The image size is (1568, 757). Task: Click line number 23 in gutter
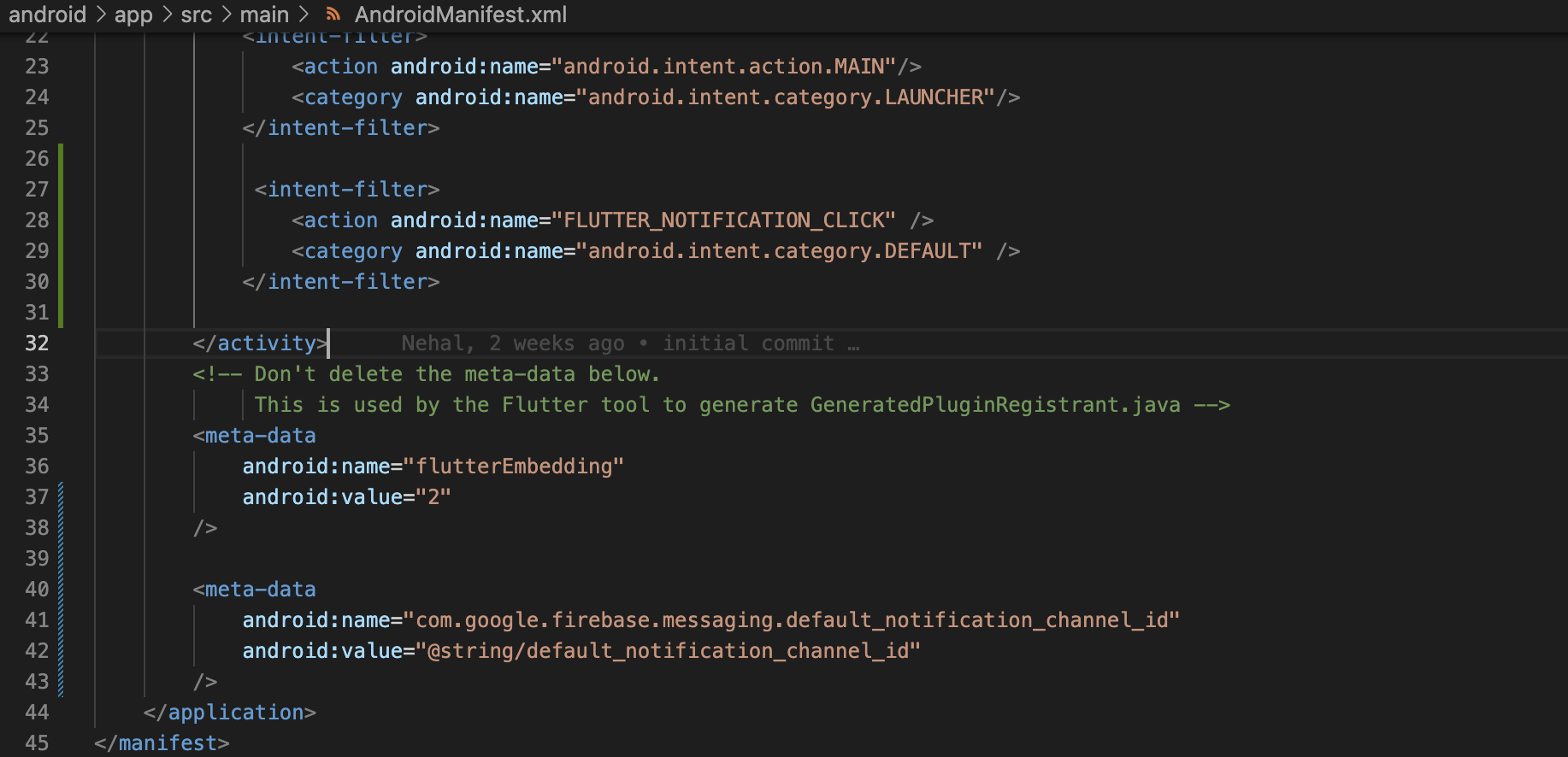point(37,67)
